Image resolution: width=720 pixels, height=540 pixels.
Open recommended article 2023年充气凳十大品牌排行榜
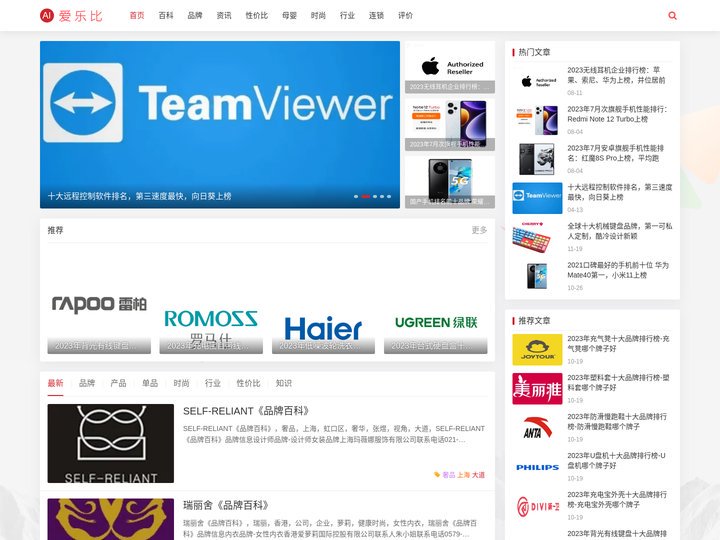pos(619,343)
